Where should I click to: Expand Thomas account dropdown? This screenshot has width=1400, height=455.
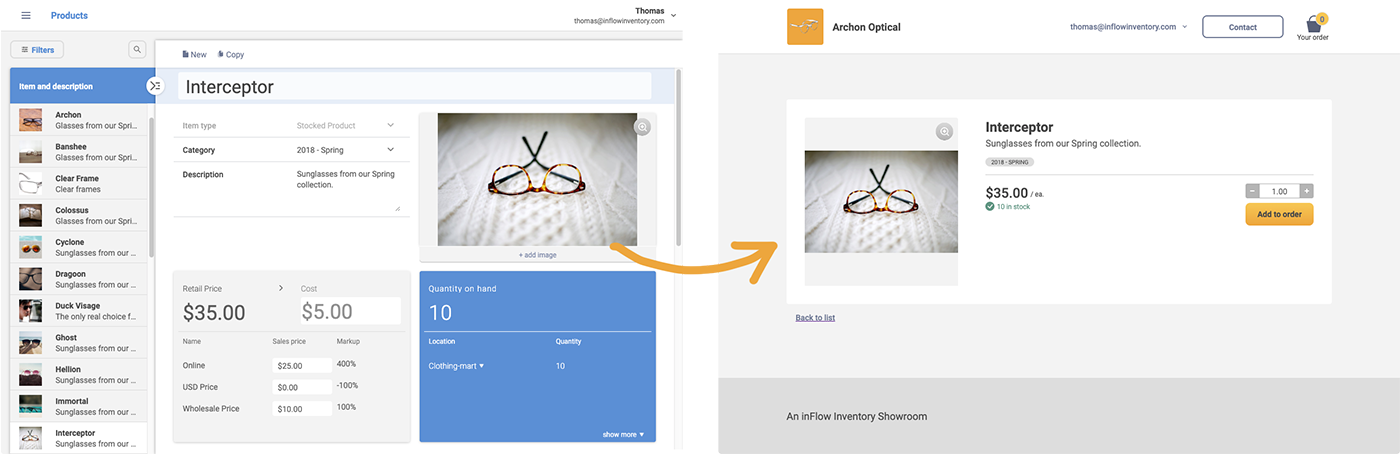pos(674,15)
